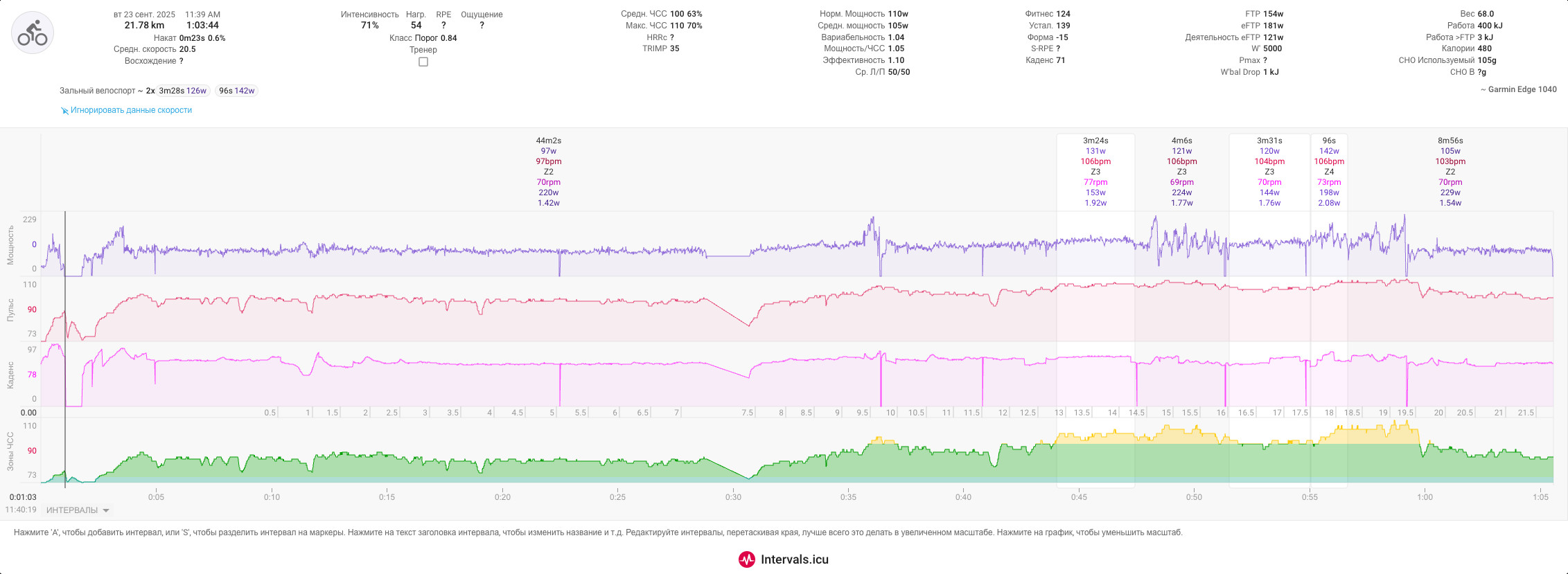Tick the Тренер checkbox

tap(423, 62)
